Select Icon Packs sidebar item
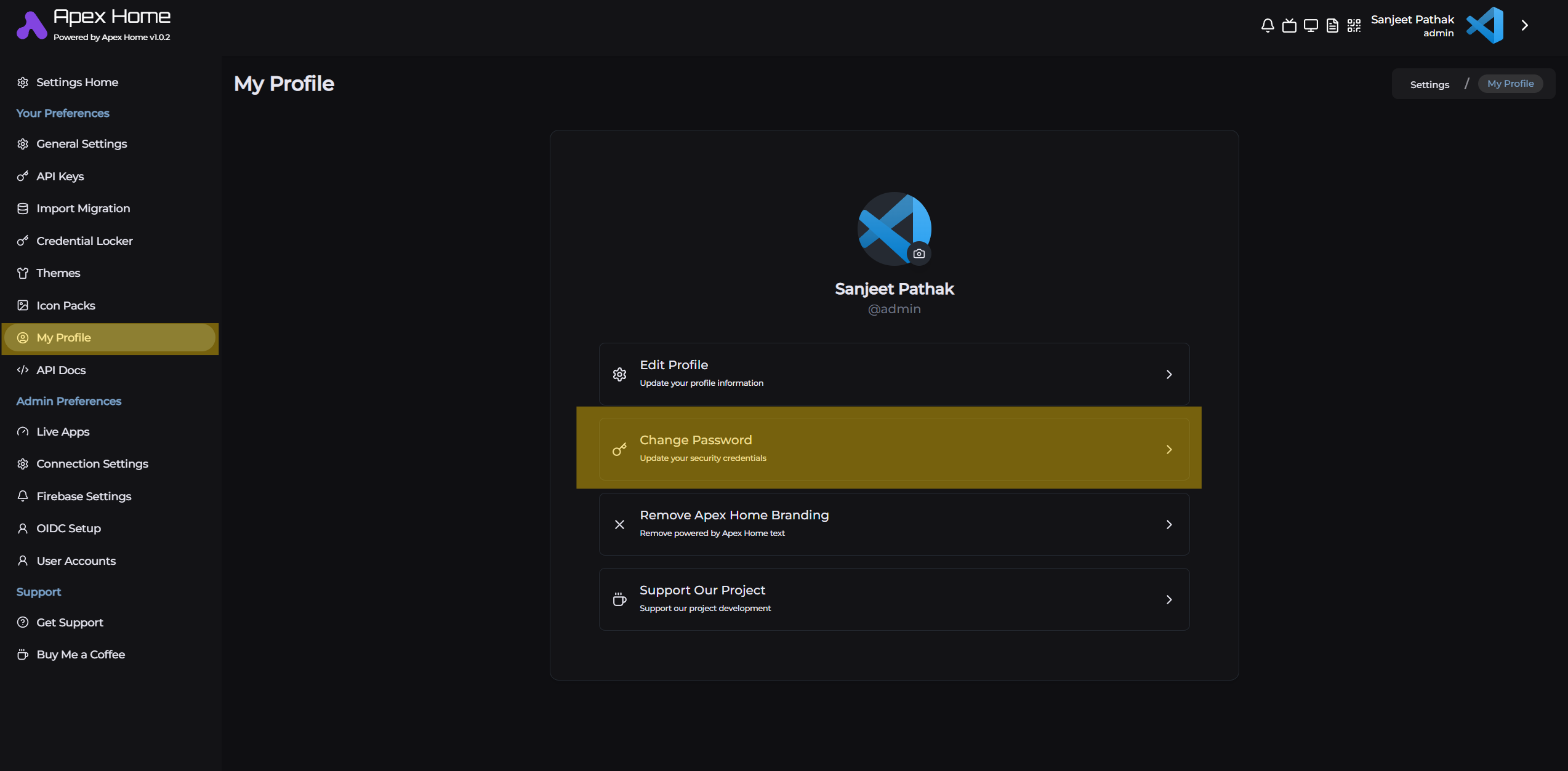This screenshot has width=1568, height=771. (x=65, y=306)
